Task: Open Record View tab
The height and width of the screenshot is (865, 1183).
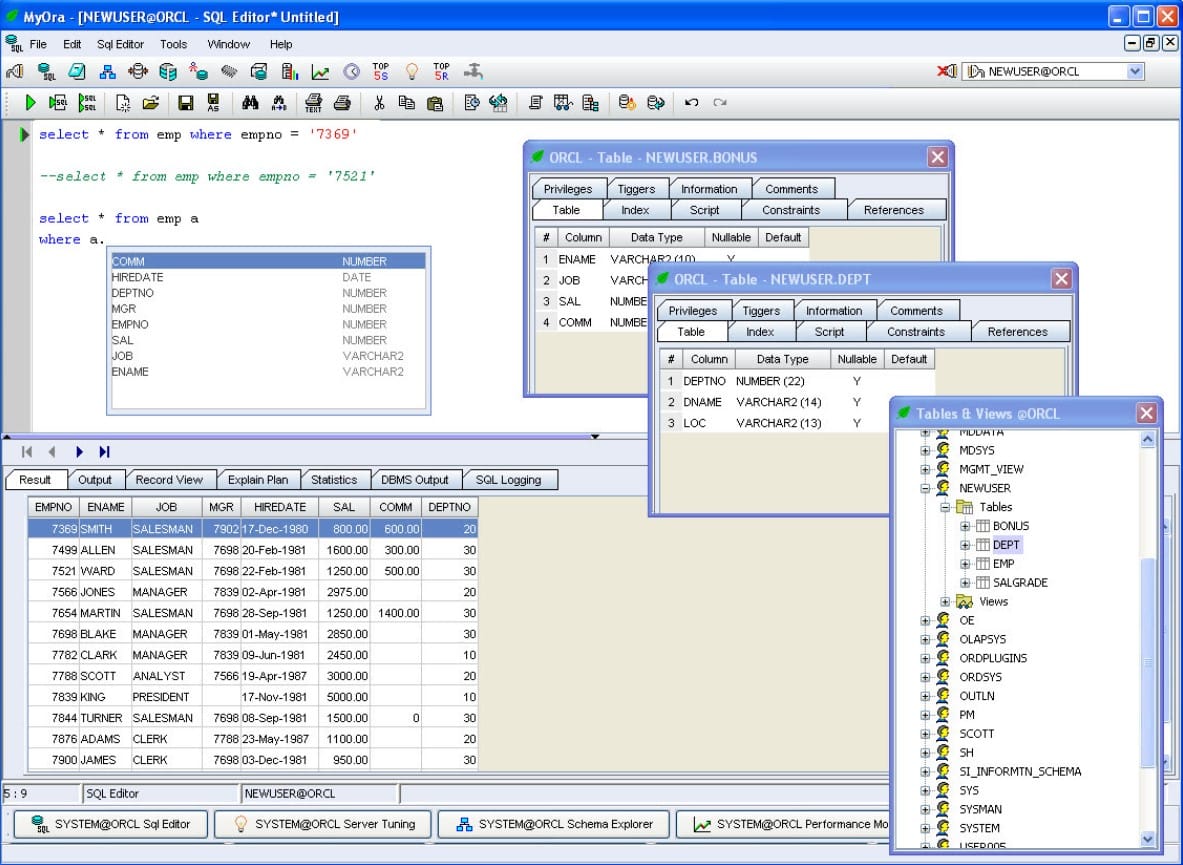Action: tap(169, 480)
